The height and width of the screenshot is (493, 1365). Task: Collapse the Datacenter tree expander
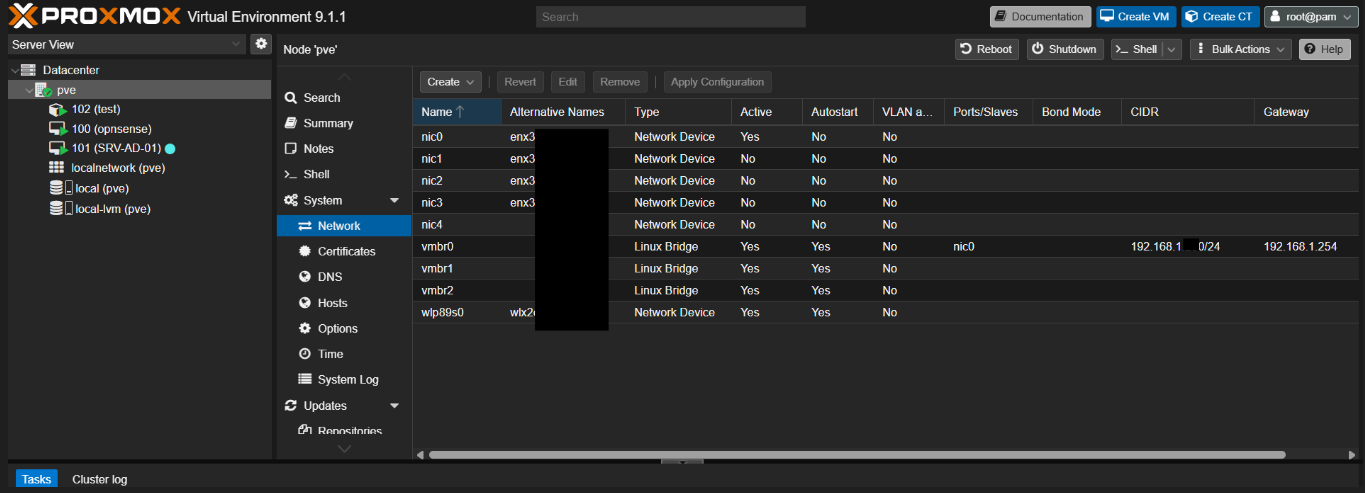[14, 70]
